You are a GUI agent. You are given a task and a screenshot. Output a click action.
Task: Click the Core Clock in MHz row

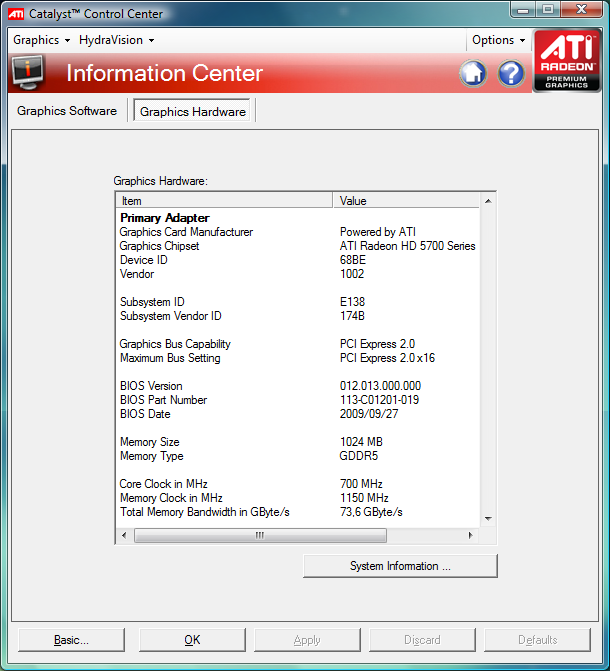298,484
